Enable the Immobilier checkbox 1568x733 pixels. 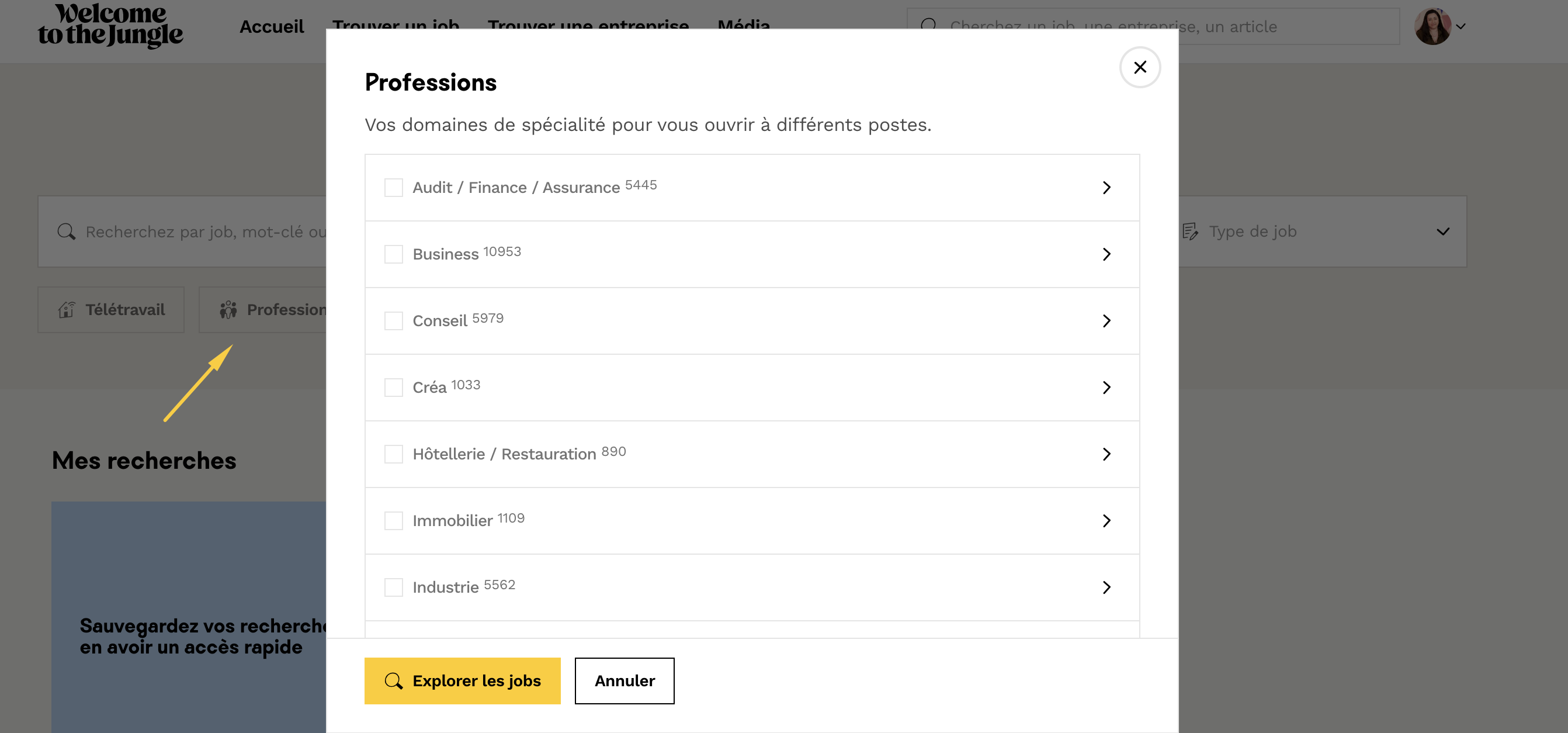[x=394, y=521]
